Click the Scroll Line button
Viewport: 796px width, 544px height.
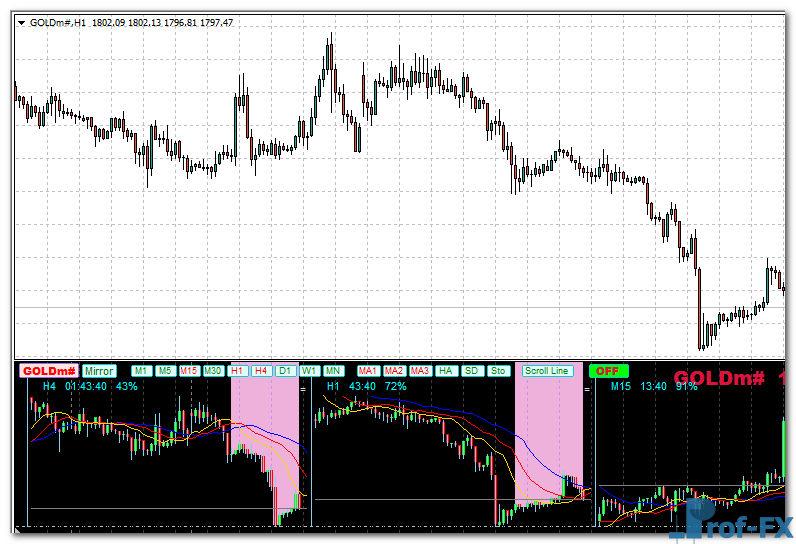[x=547, y=371]
